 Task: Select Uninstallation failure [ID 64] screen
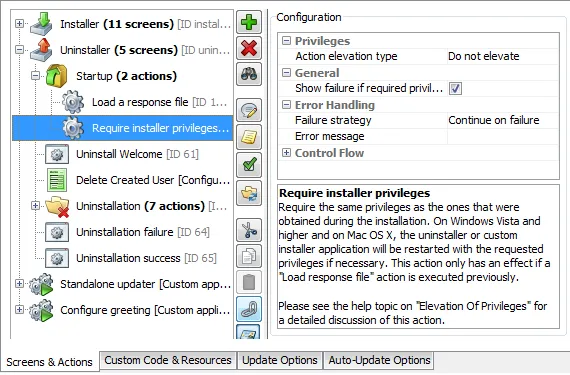142,232
